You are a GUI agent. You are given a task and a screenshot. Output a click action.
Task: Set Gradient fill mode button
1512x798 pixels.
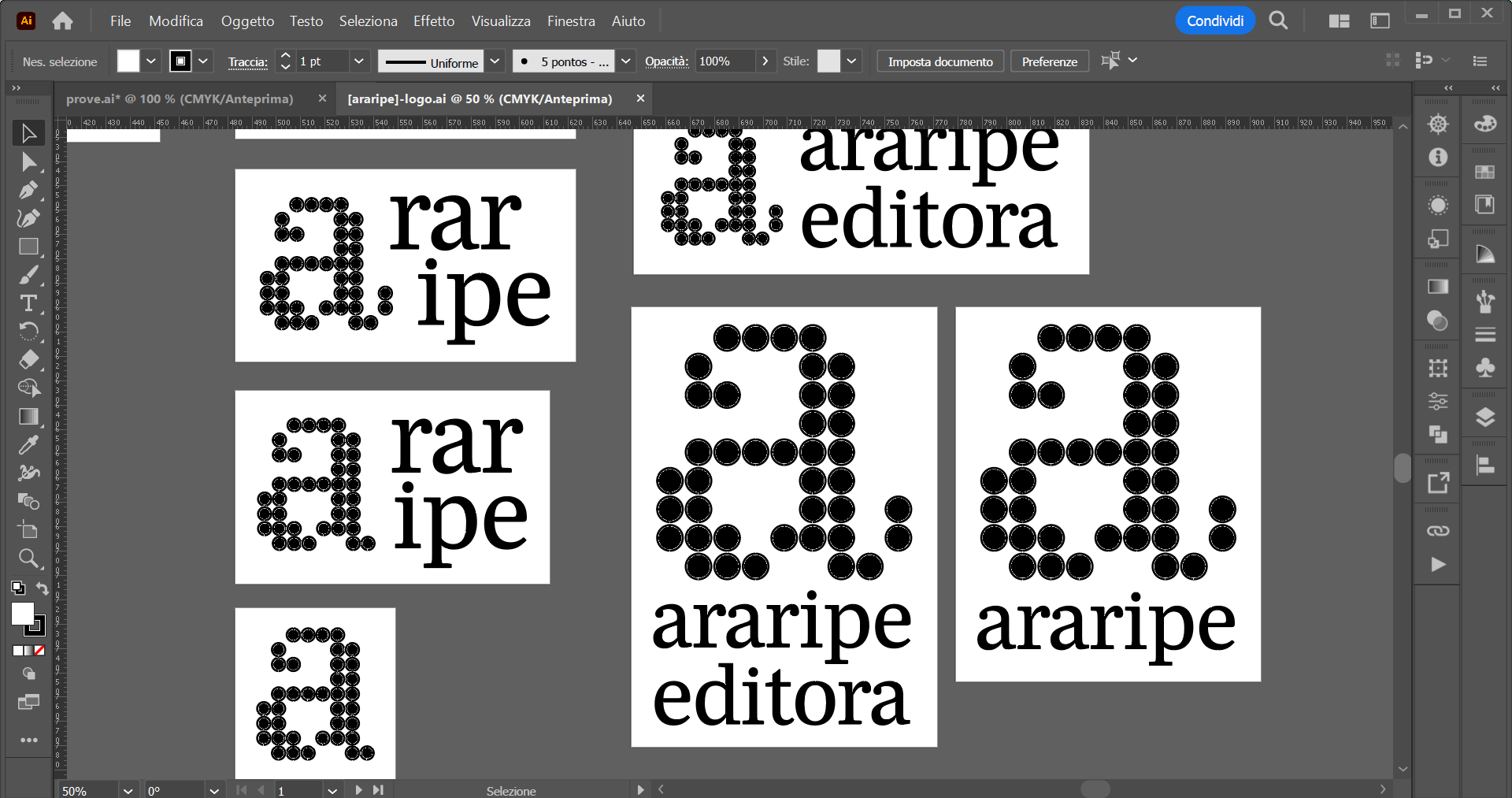(x=29, y=651)
